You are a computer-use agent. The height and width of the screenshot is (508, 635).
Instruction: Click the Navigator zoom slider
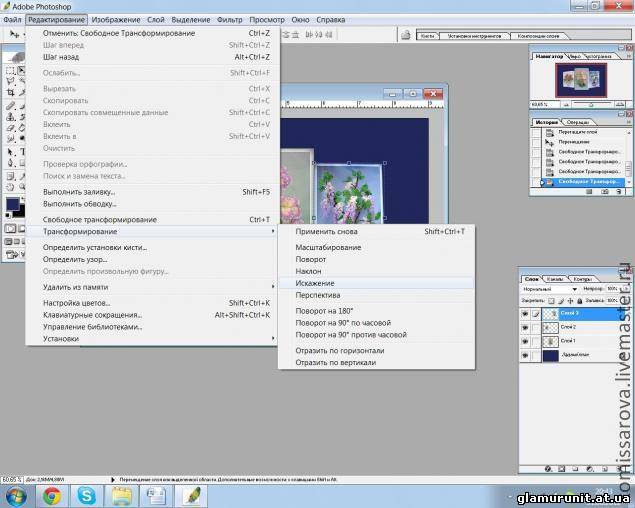(x=592, y=105)
